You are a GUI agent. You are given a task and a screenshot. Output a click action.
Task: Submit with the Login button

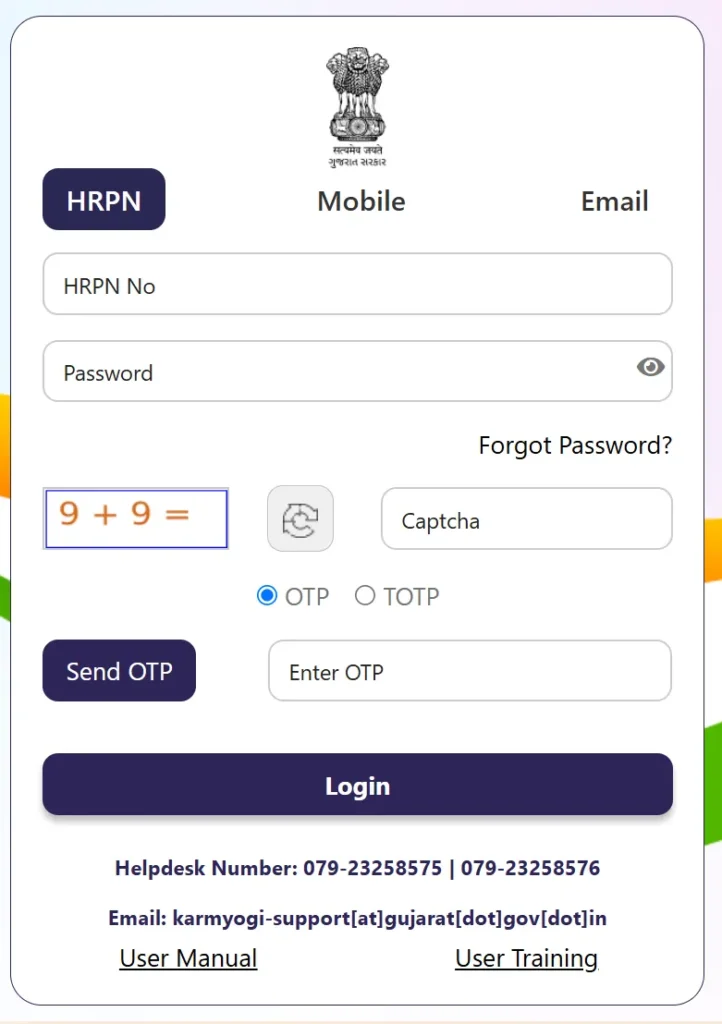click(358, 784)
